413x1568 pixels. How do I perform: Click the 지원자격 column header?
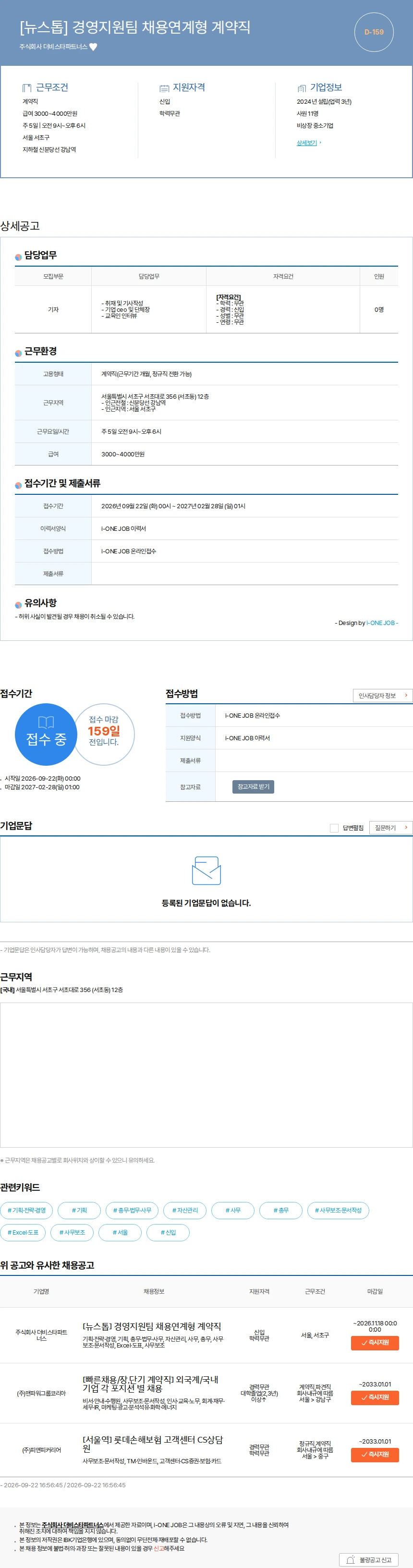click(x=259, y=1291)
